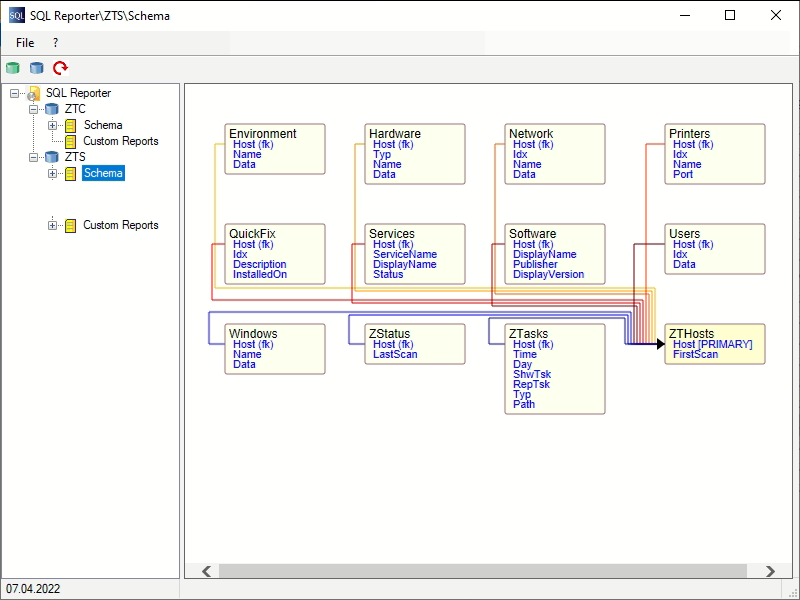Click ShwTsk field in ZTasks
This screenshot has height=600, width=800.
pos(532,374)
